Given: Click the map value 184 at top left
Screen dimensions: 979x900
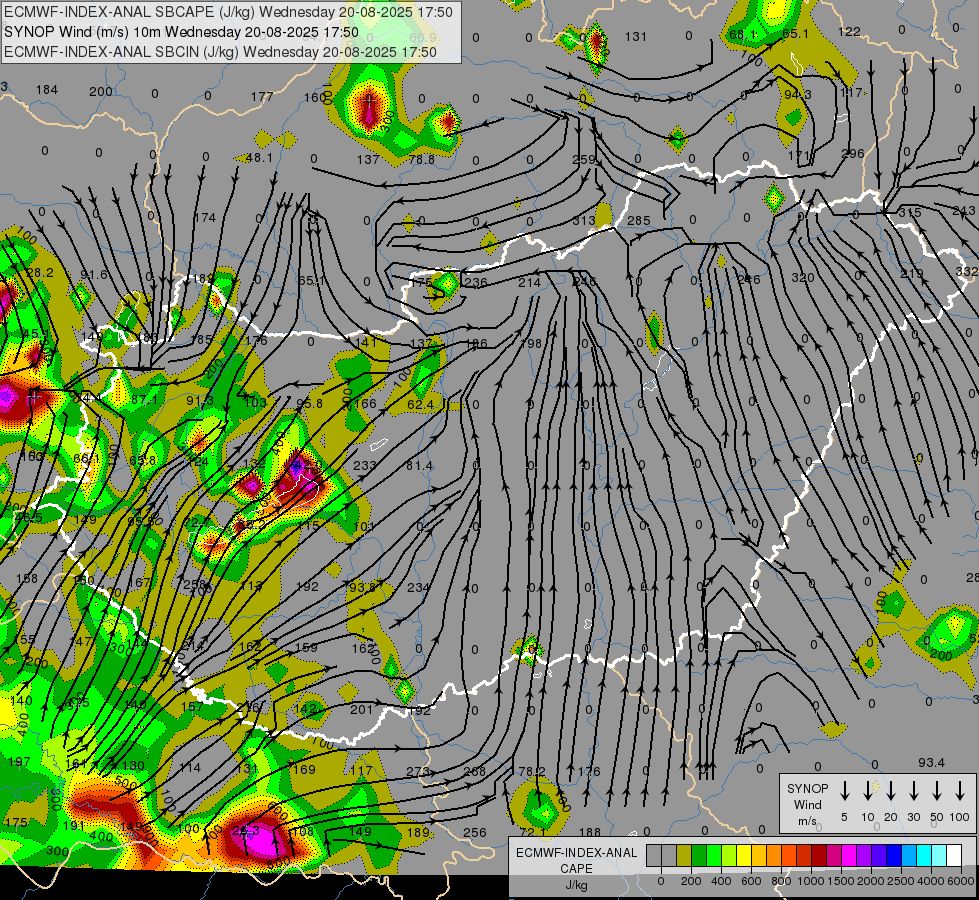Looking at the screenshot, I should pyautogui.click(x=47, y=90).
